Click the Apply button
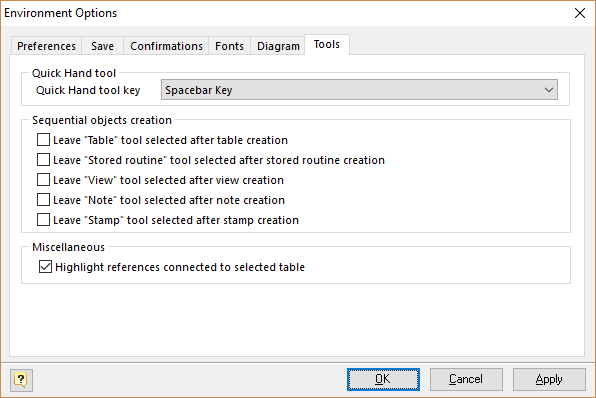 [x=549, y=379]
